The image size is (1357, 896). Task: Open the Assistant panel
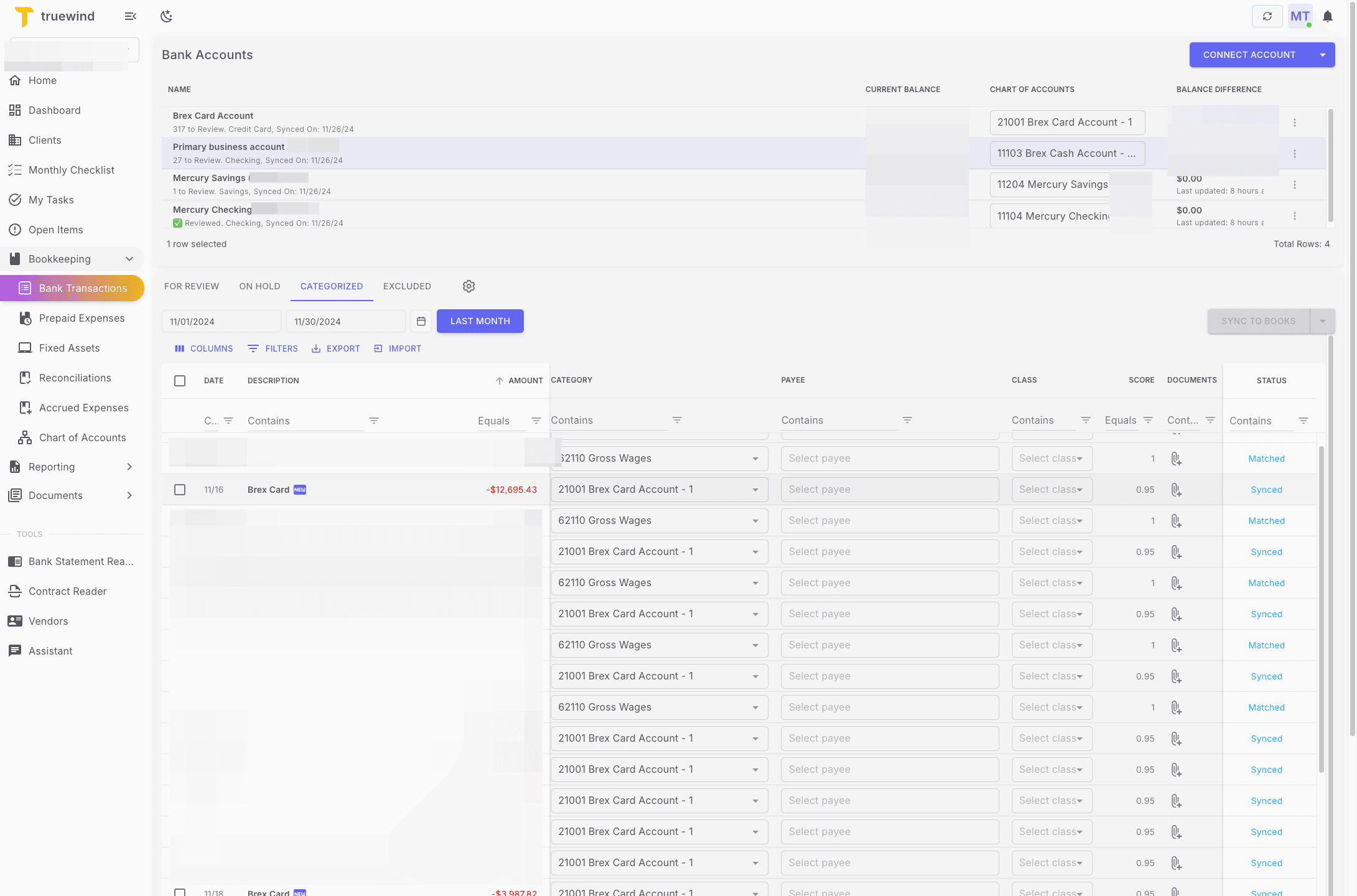[x=50, y=651]
